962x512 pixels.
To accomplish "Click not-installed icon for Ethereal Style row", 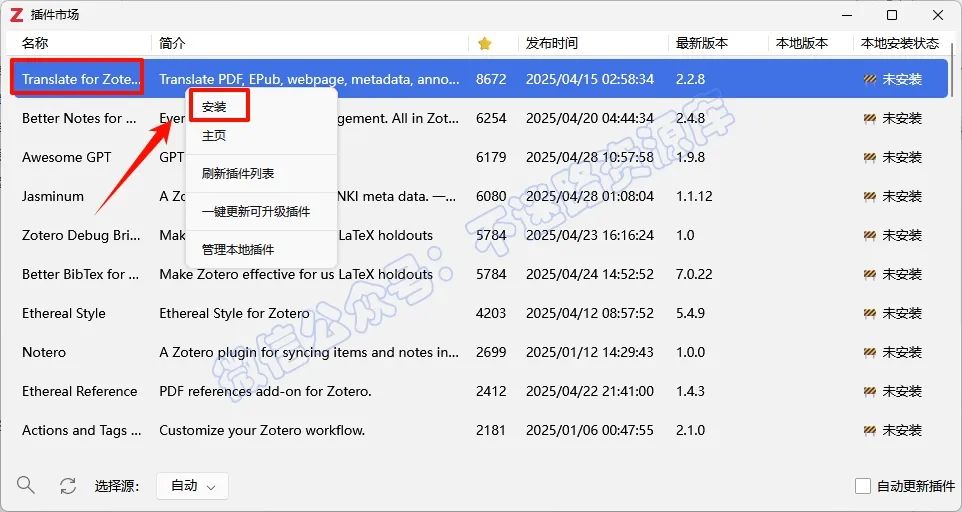I will (x=869, y=313).
